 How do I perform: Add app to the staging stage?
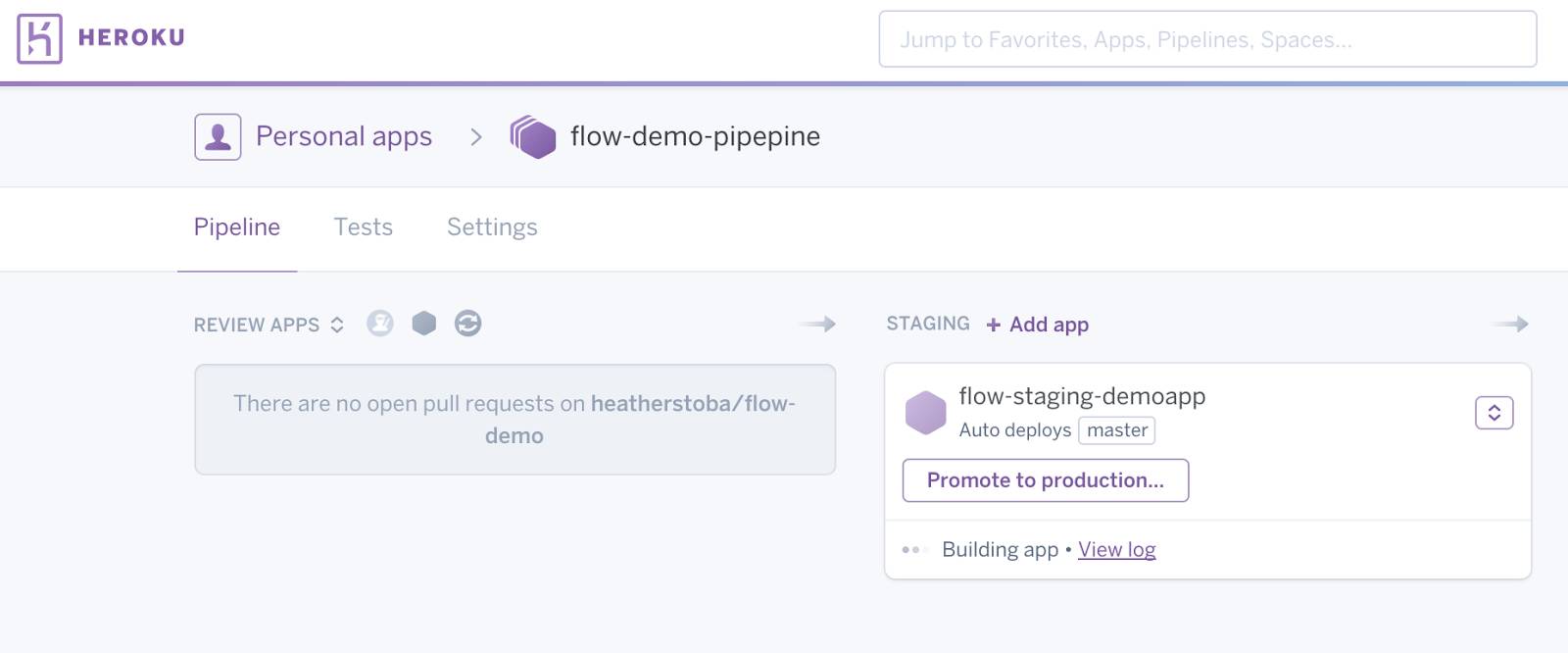click(1038, 325)
